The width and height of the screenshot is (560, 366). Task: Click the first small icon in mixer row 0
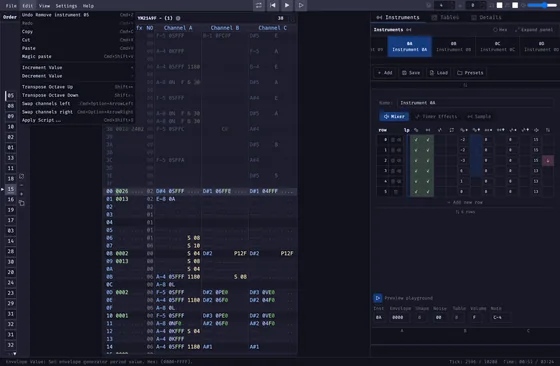pyautogui.click(x=393, y=140)
